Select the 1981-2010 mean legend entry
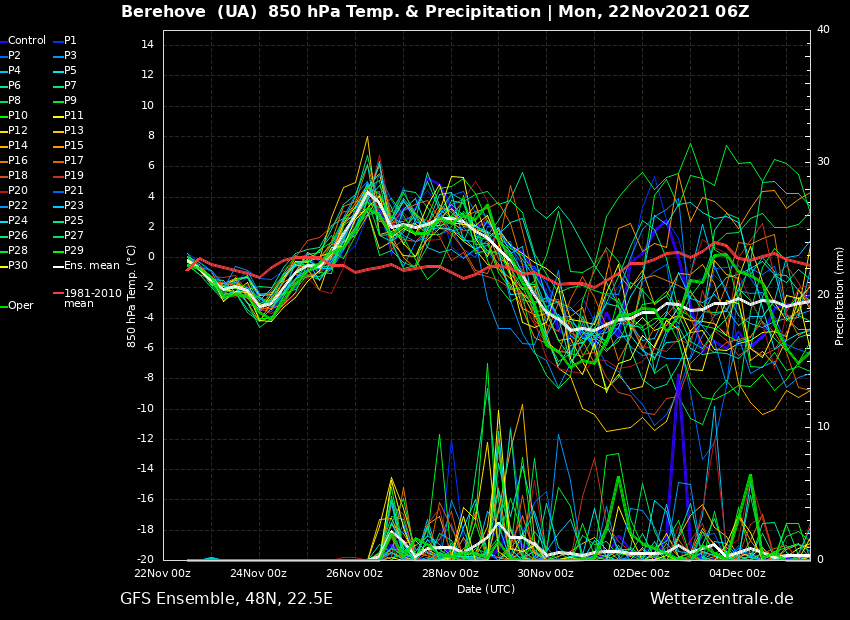 click(x=92, y=298)
